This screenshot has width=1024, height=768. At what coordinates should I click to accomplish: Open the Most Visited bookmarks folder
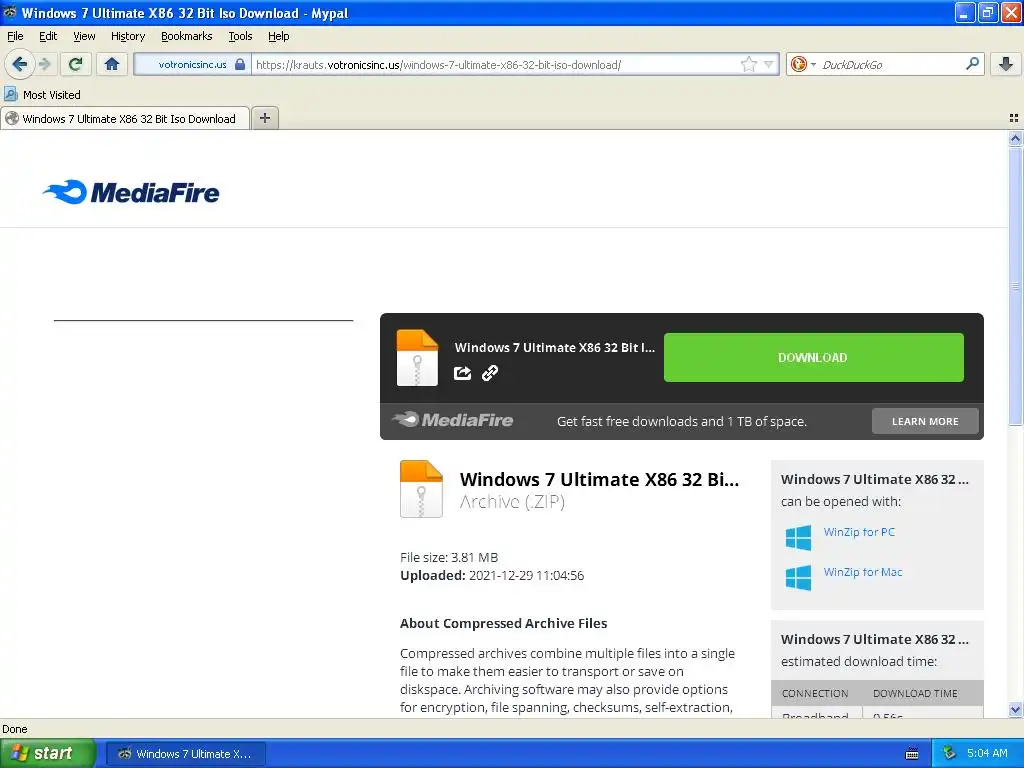tap(42, 95)
